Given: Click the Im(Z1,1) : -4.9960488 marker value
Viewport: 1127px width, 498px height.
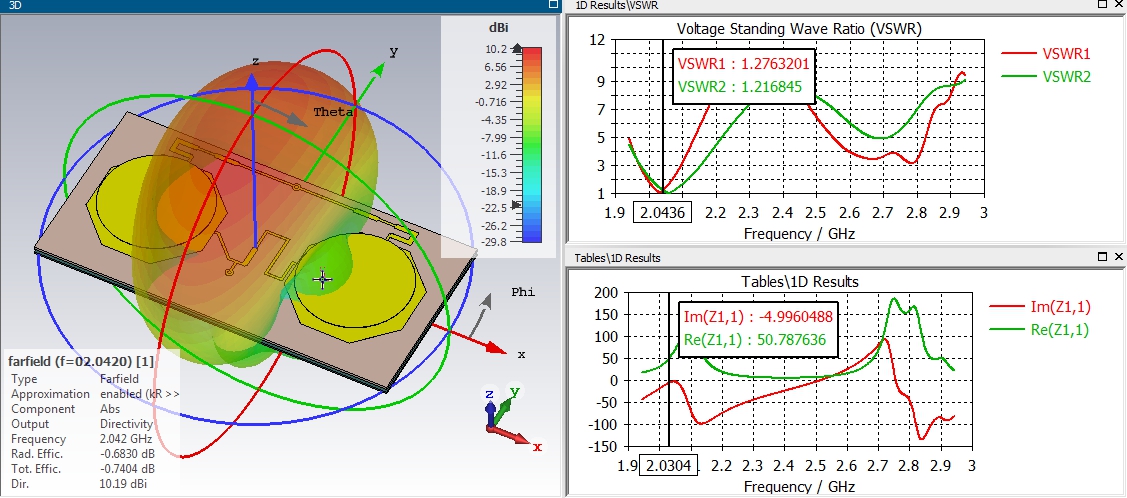Looking at the screenshot, I should click(x=758, y=317).
